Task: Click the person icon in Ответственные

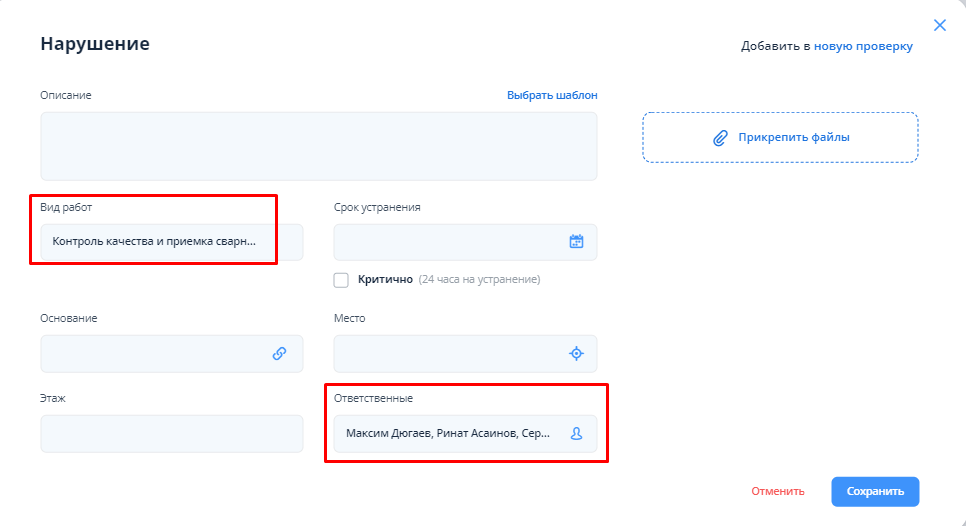Action: [576, 434]
